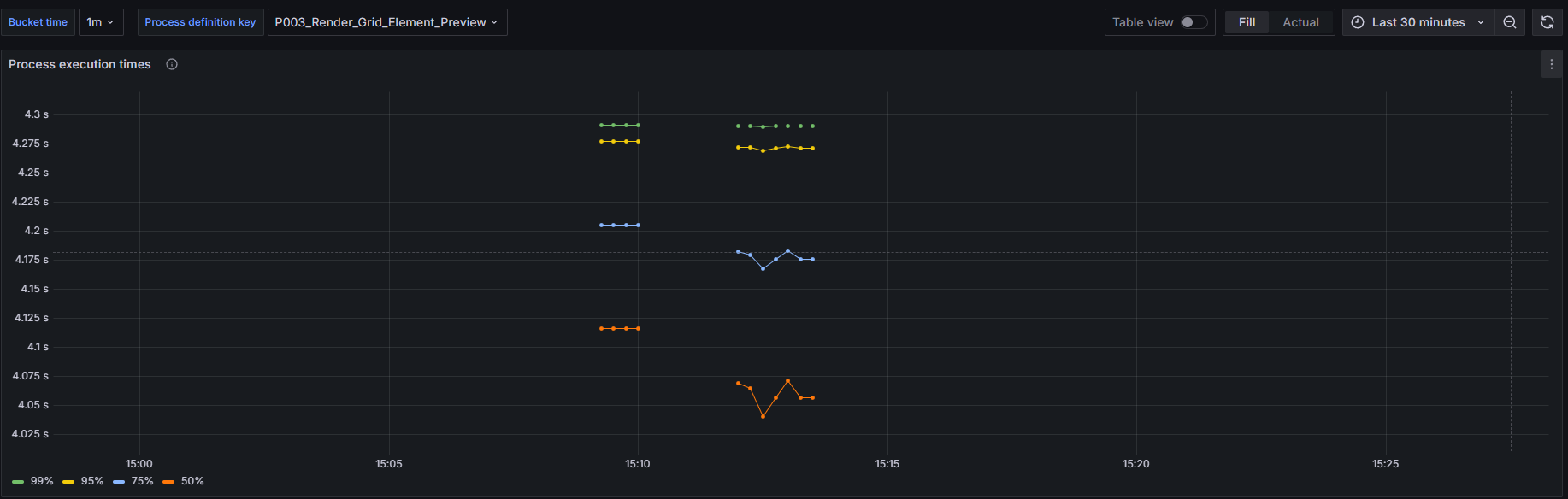This screenshot has width=1568, height=499.
Task: Click the lowest orange 50% data point
Action: tap(763, 416)
